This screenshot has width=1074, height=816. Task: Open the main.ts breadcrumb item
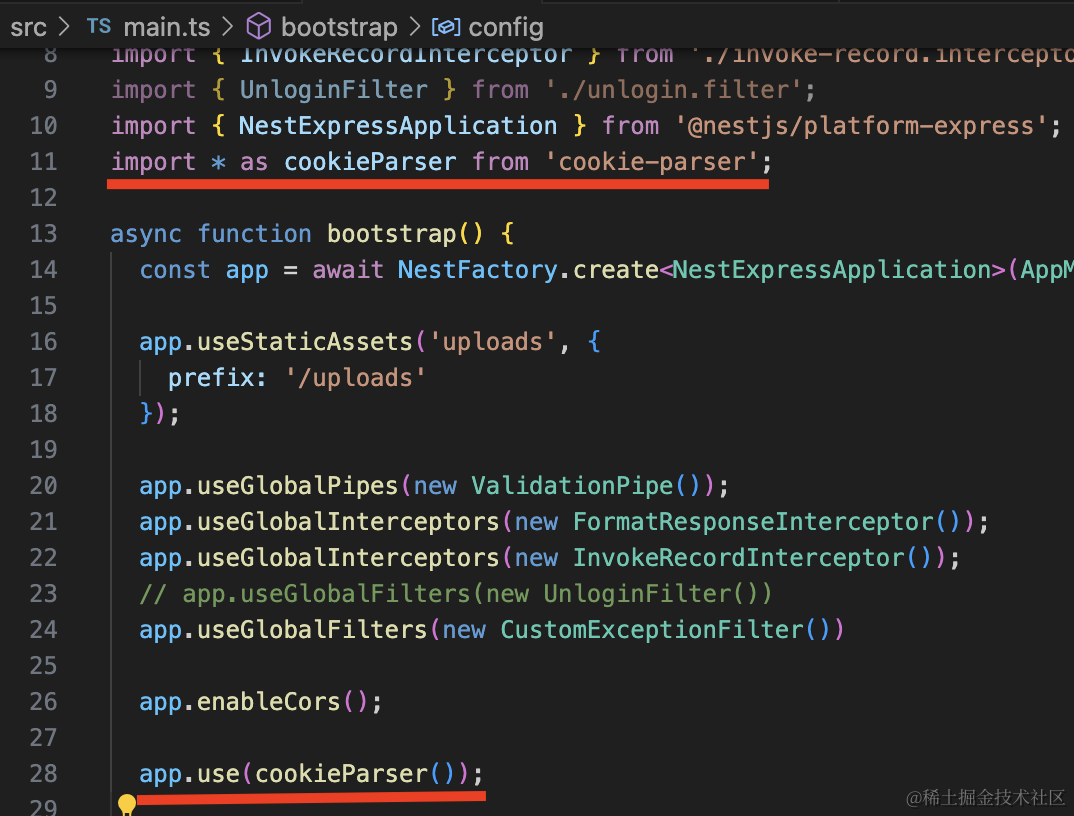click(x=164, y=27)
